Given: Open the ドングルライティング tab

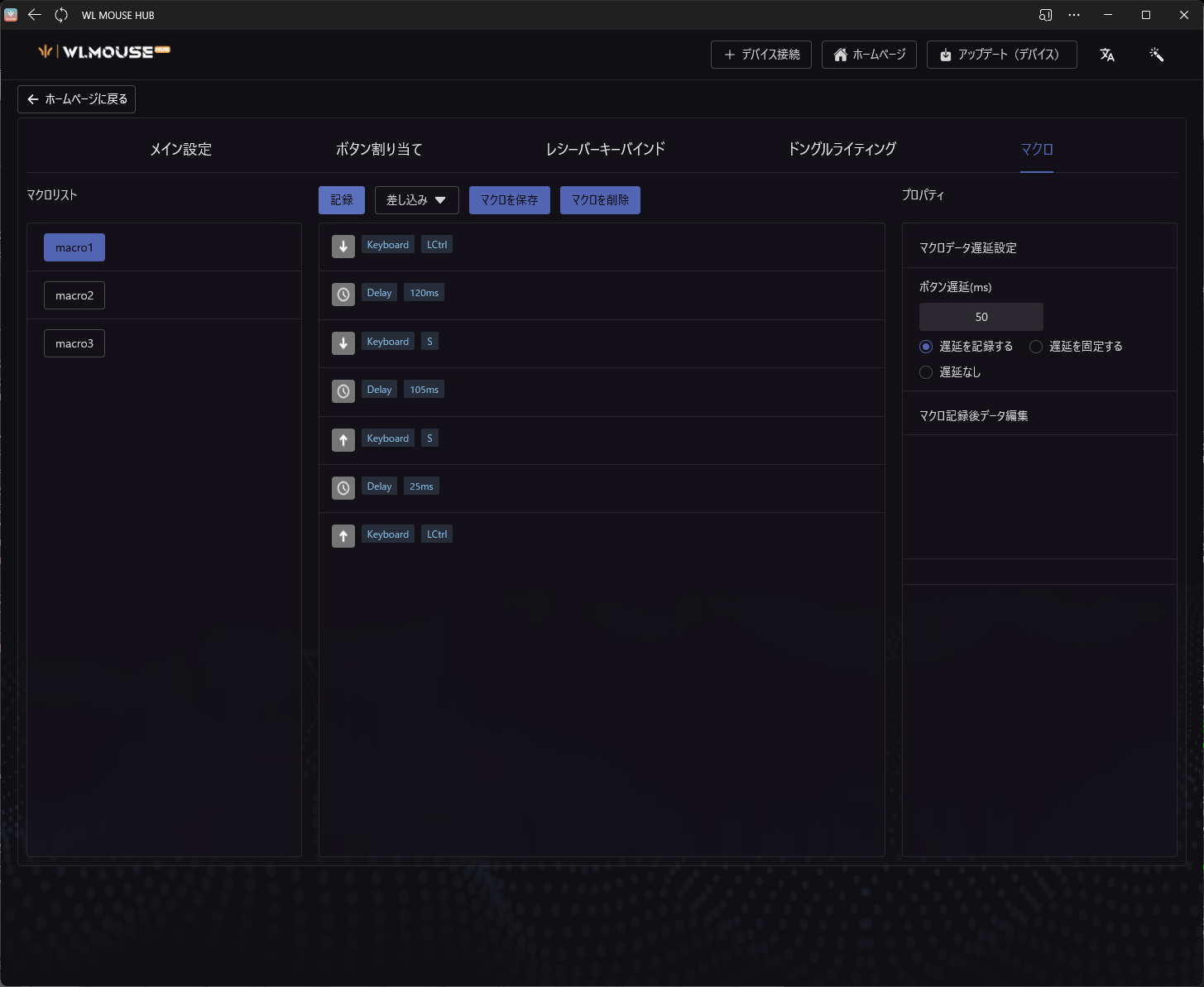Looking at the screenshot, I should click(842, 149).
